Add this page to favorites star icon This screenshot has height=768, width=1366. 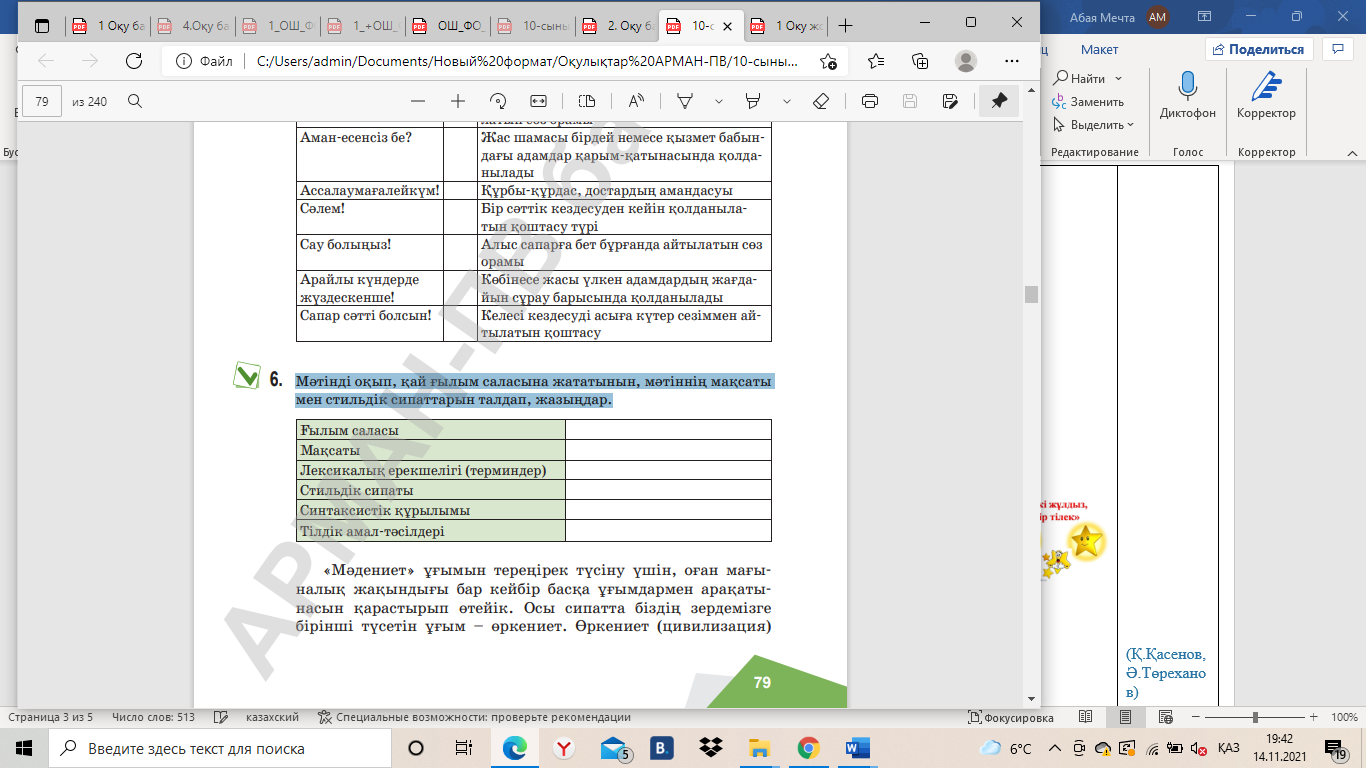pos(828,61)
